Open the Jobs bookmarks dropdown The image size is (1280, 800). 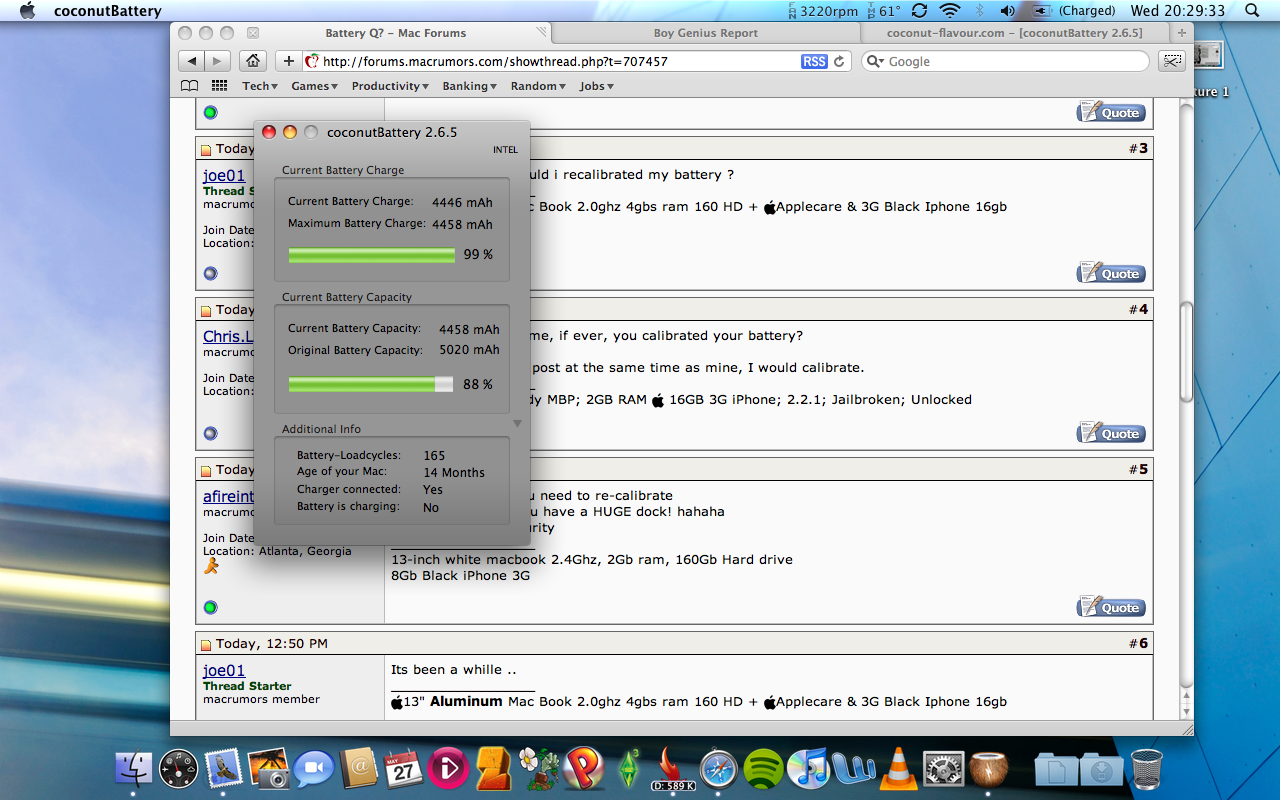pyautogui.click(x=596, y=86)
